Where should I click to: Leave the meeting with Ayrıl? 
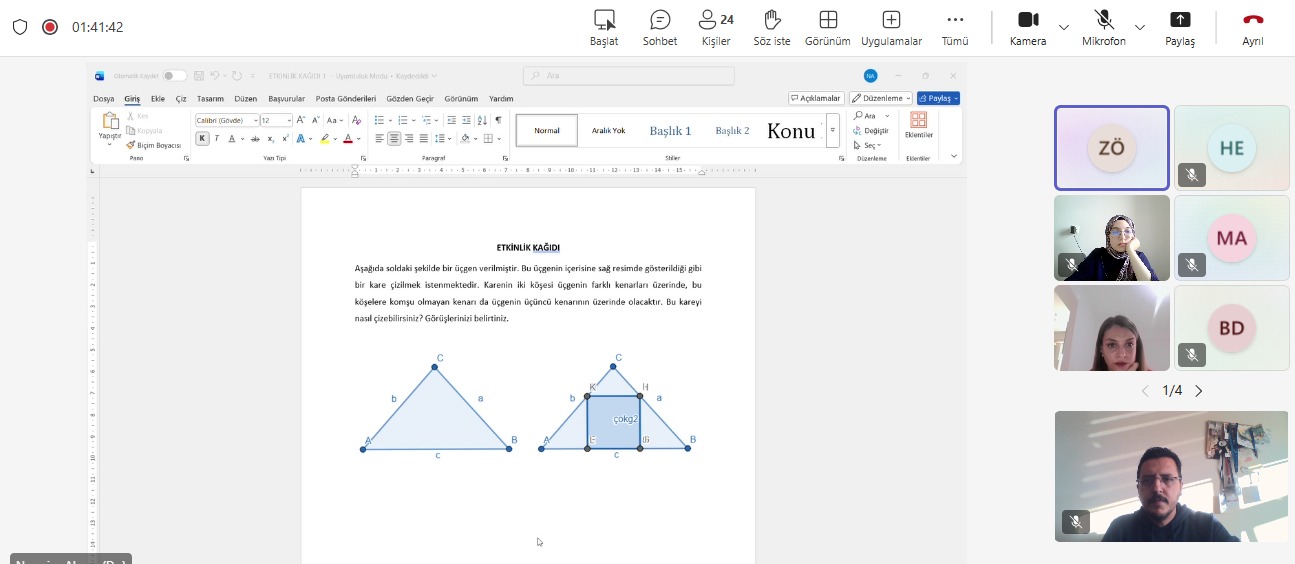[x=1253, y=28]
